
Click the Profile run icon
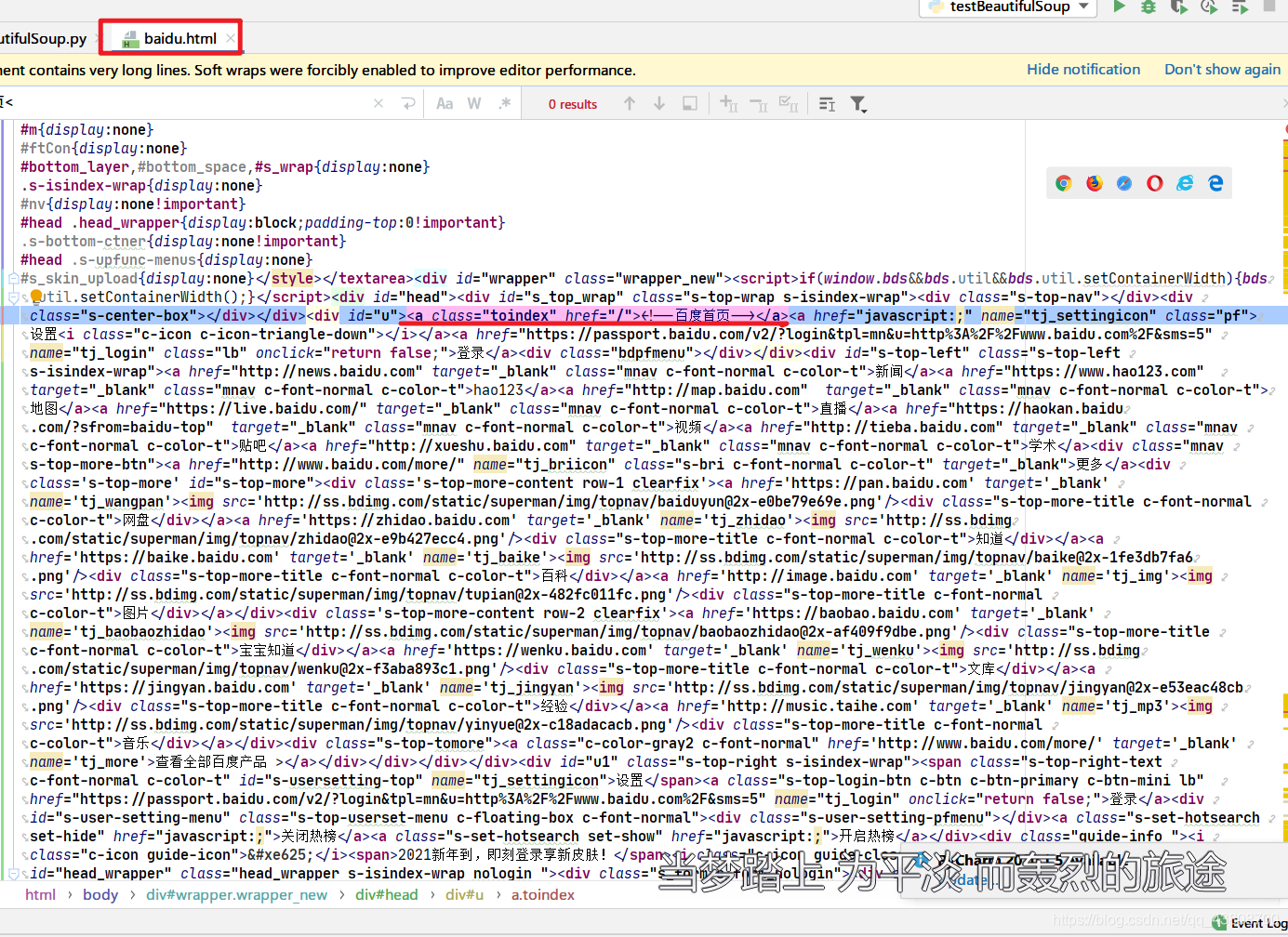[x=1209, y=7]
